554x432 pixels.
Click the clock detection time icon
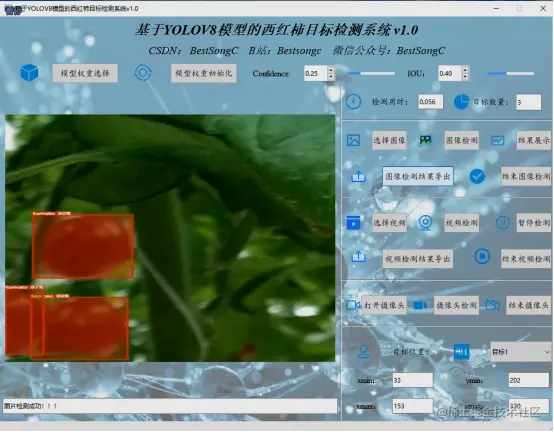tap(353, 102)
